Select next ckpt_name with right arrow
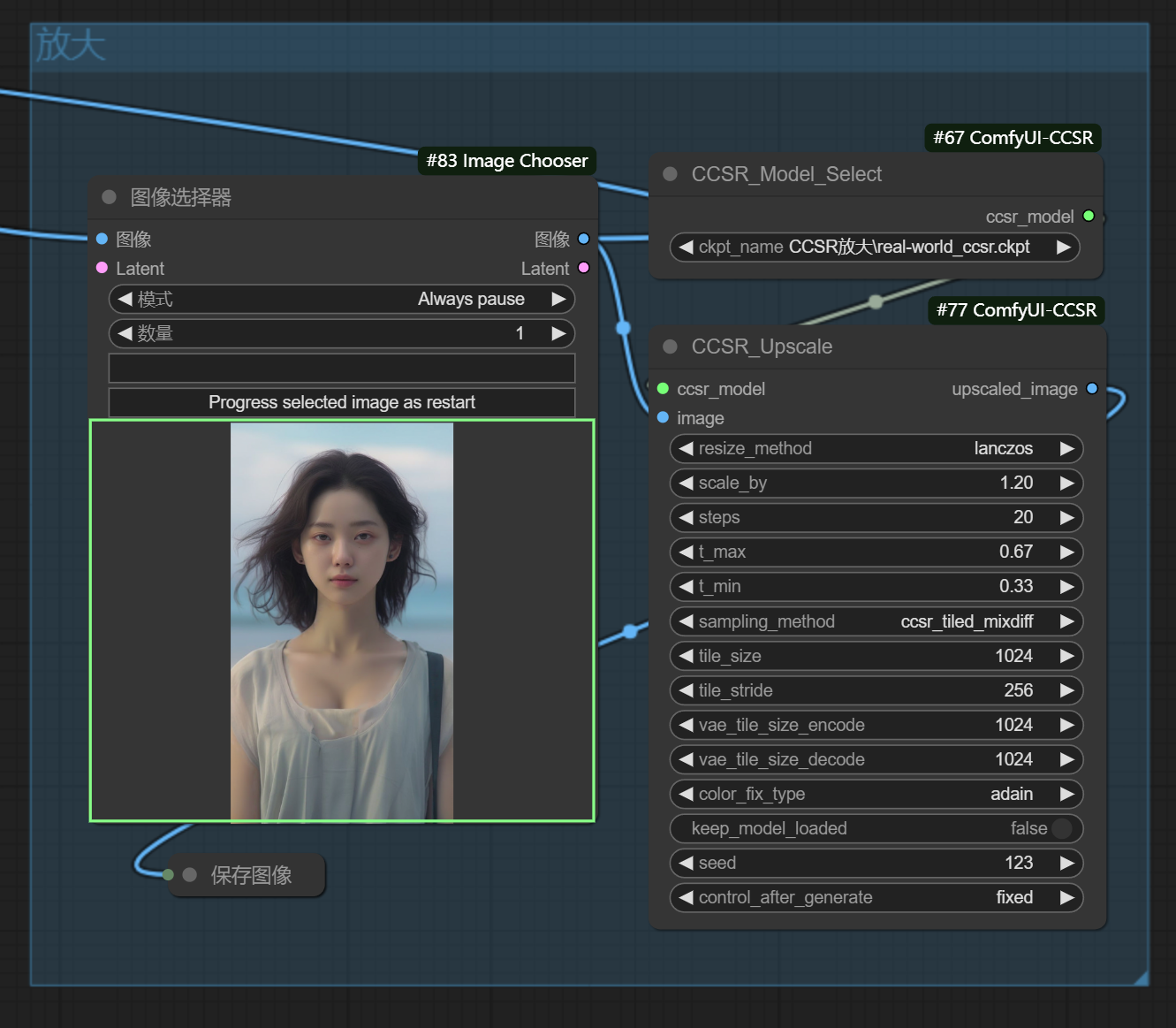The height and width of the screenshot is (1028, 1176). [x=1064, y=247]
